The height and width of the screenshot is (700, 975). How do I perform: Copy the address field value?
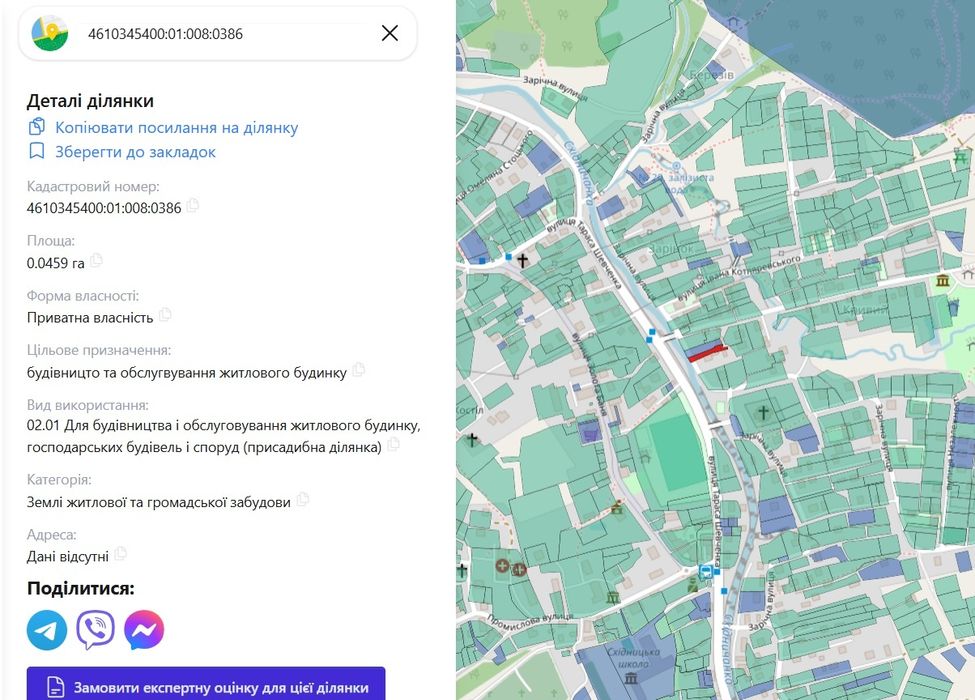pyautogui.click(x=120, y=554)
